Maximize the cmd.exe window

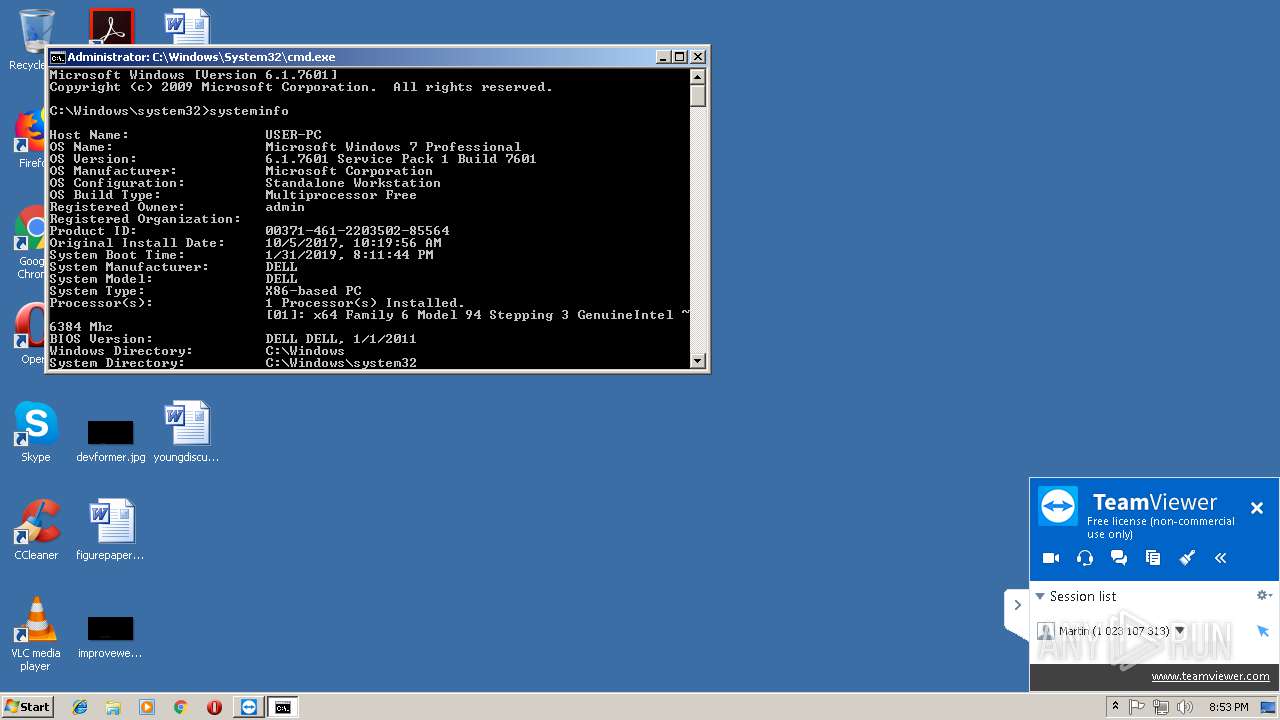679,57
